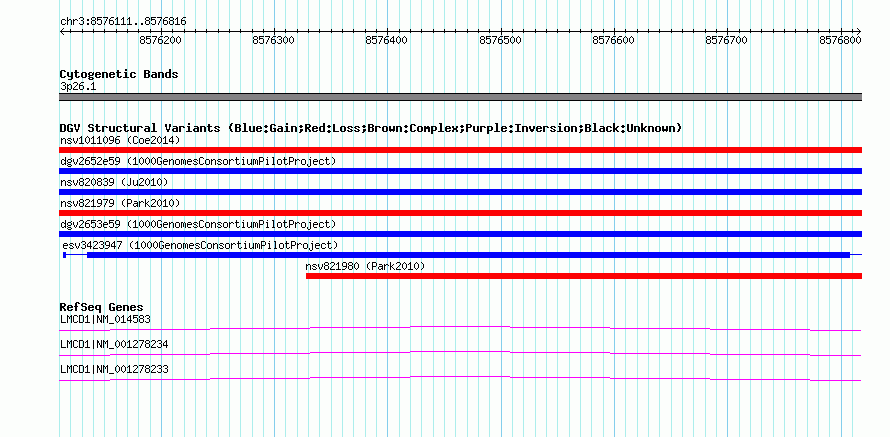Click ruler tick label 8576300
The image size is (890, 437).
pyautogui.click(x=274, y=40)
